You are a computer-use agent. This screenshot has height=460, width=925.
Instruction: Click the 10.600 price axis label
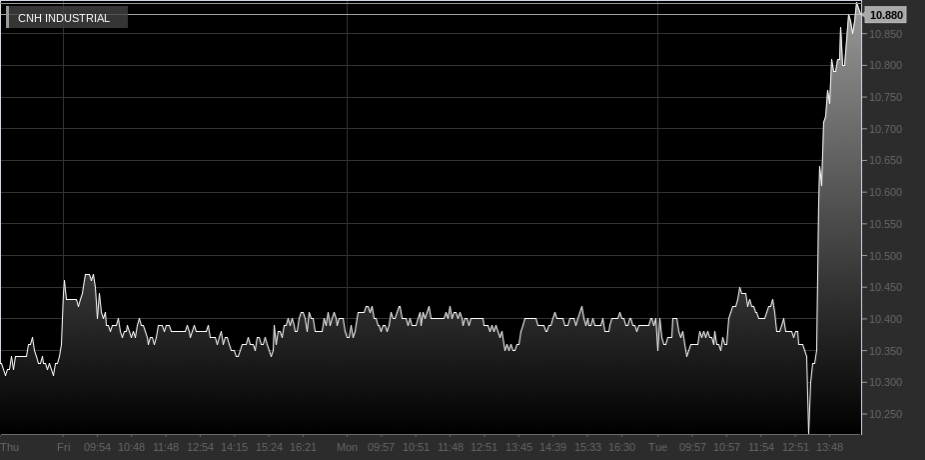click(x=886, y=192)
